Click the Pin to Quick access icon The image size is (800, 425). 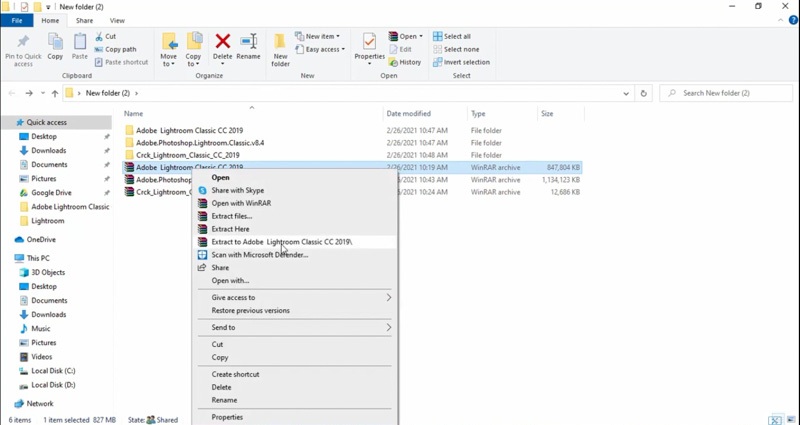click(x=23, y=41)
